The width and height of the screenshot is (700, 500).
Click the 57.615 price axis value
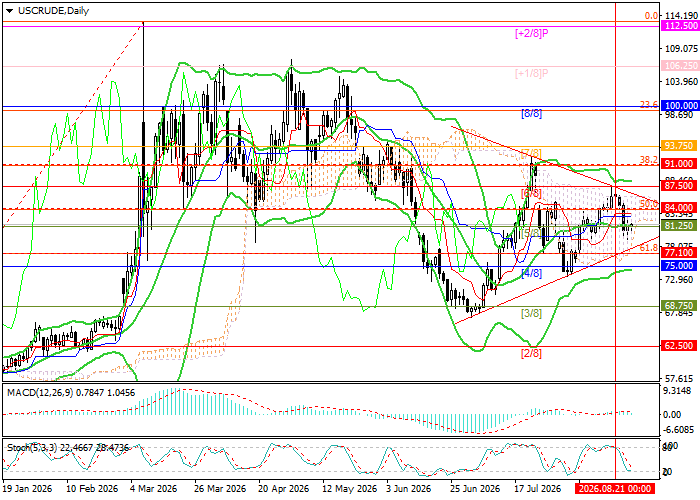click(x=680, y=379)
